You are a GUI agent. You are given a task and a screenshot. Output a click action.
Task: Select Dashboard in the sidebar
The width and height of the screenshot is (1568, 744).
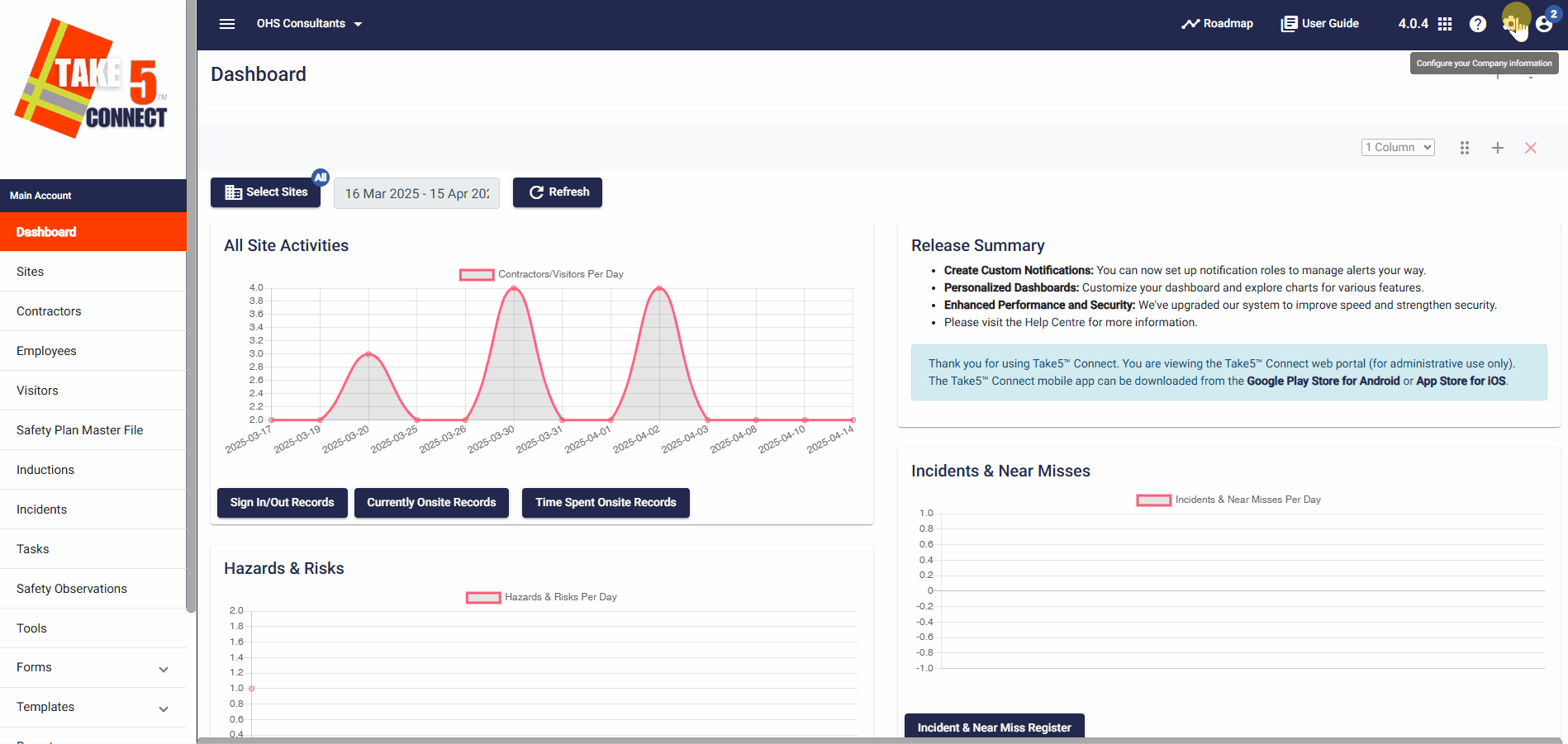point(93,232)
